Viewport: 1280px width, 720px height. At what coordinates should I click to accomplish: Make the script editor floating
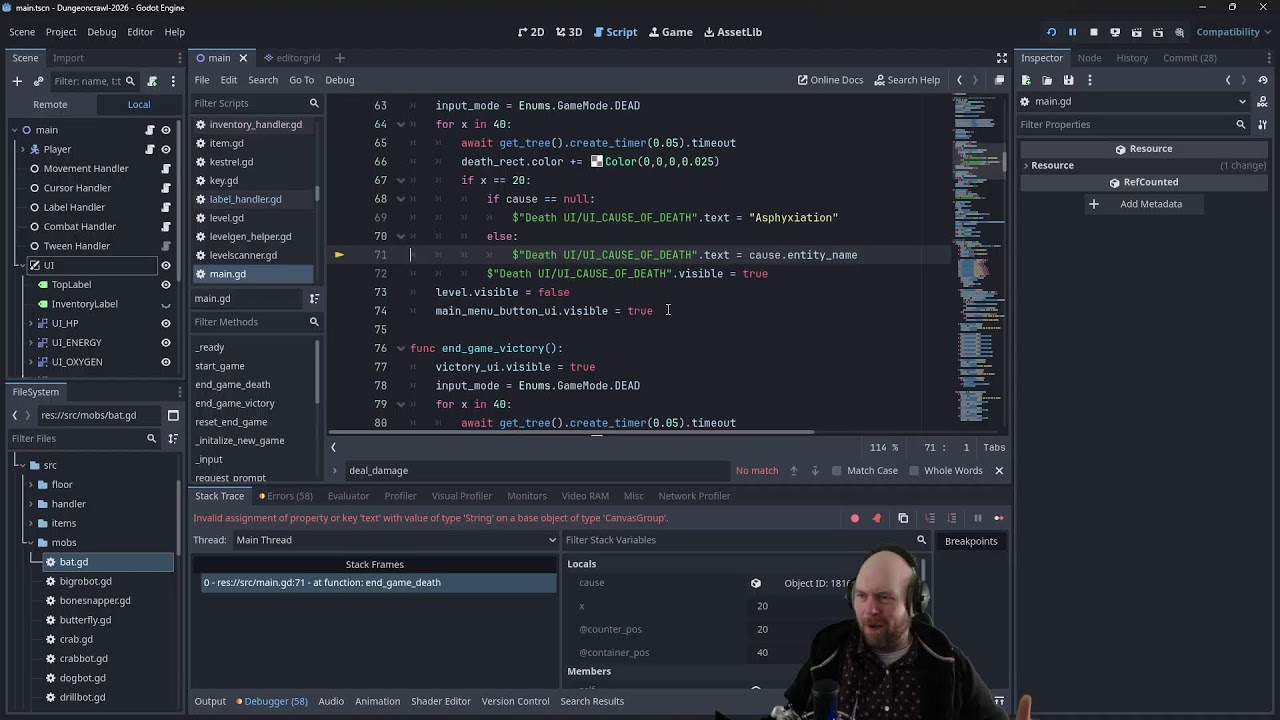tap(999, 80)
